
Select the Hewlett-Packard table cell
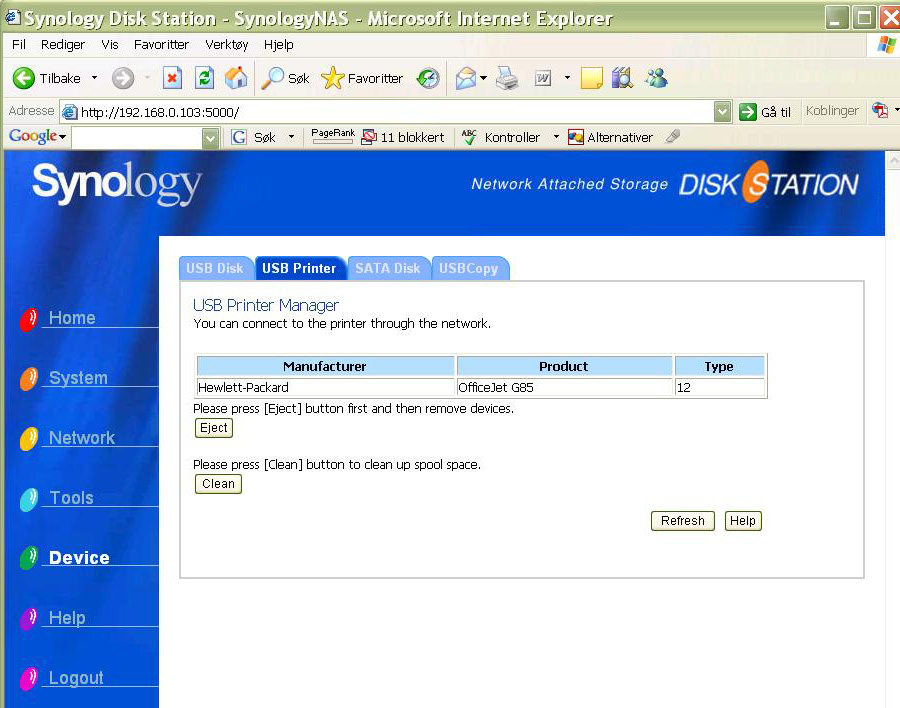tap(325, 388)
